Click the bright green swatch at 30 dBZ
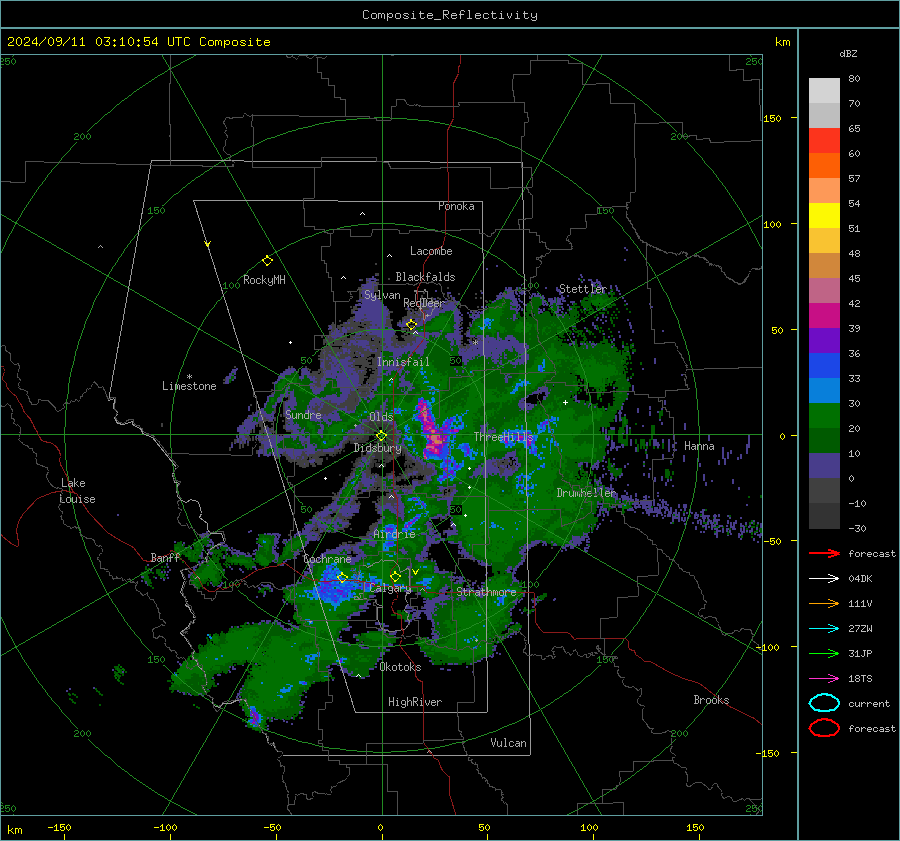 pos(824,416)
